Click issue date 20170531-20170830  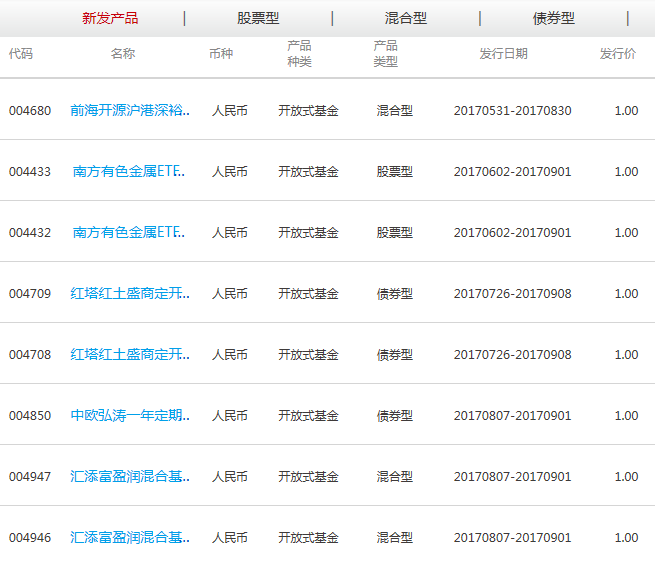click(513, 111)
